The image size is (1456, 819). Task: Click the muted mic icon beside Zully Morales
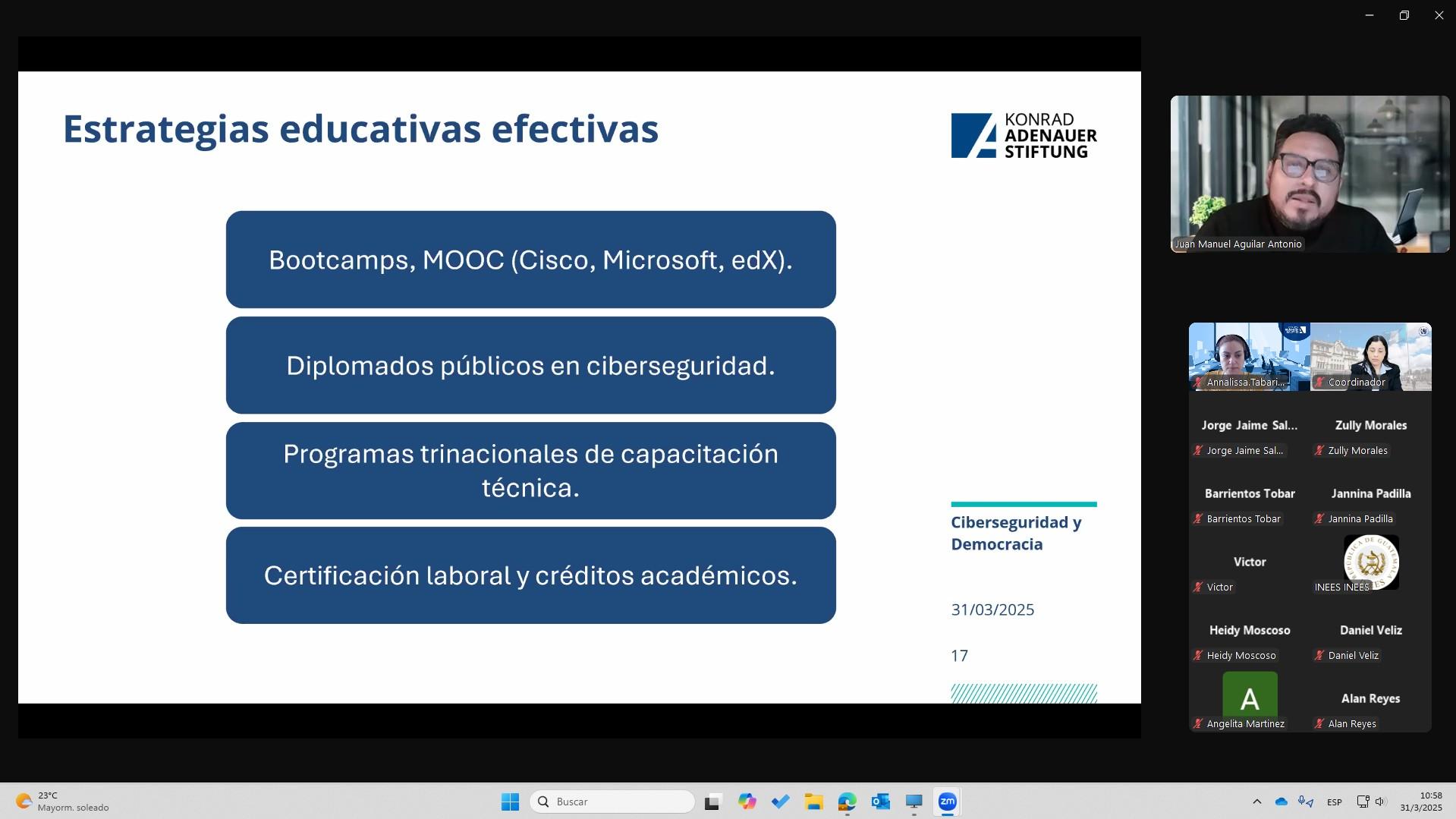point(1319,451)
